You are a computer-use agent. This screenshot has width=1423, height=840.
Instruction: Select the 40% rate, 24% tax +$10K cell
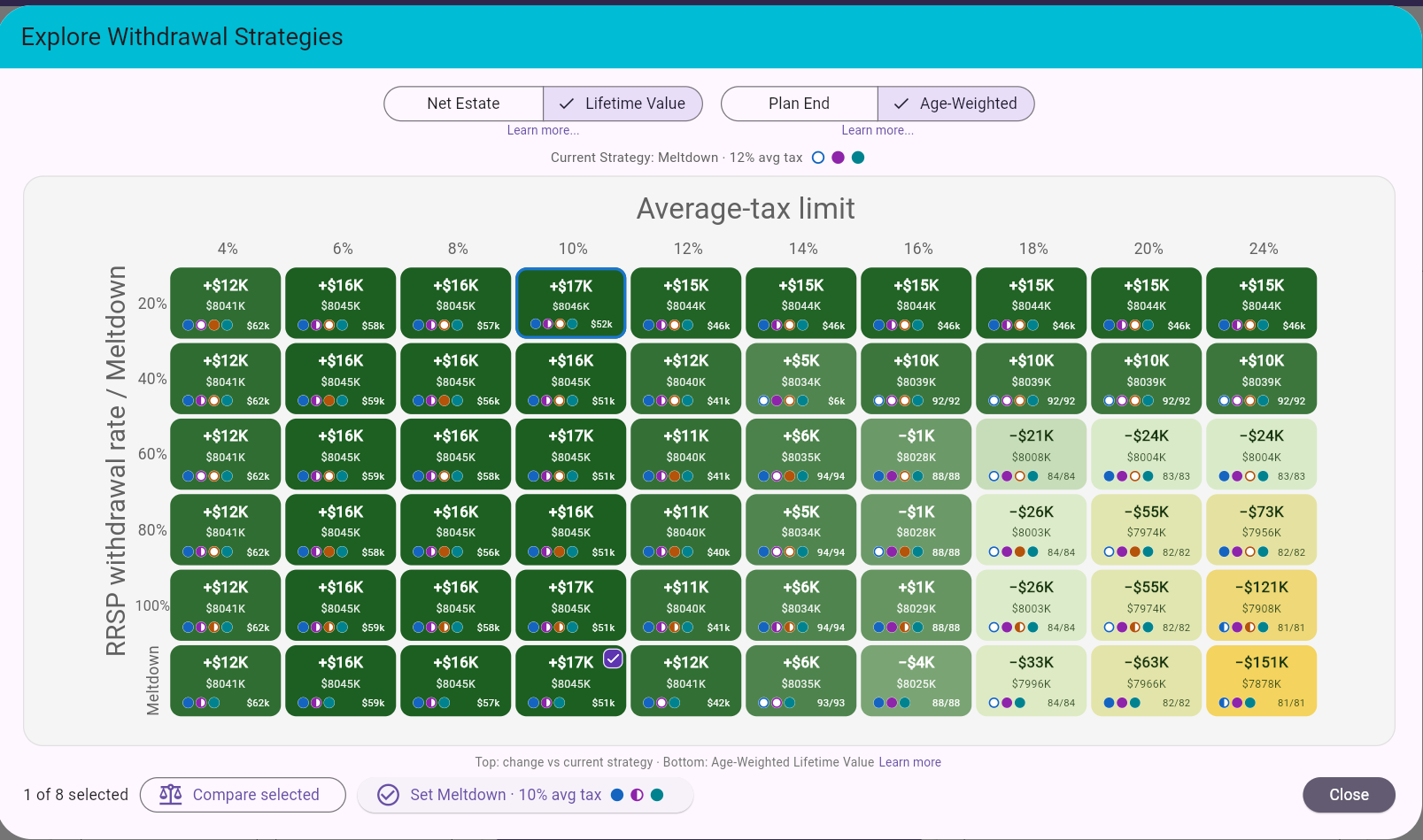pos(1262,379)
